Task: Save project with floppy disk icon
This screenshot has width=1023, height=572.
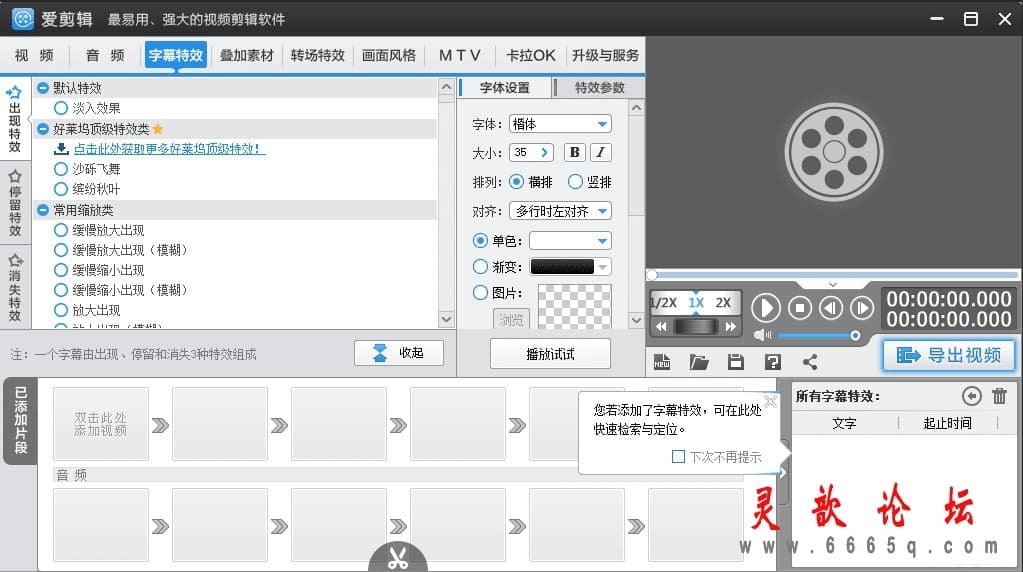Action: click(x=736, y=362)
